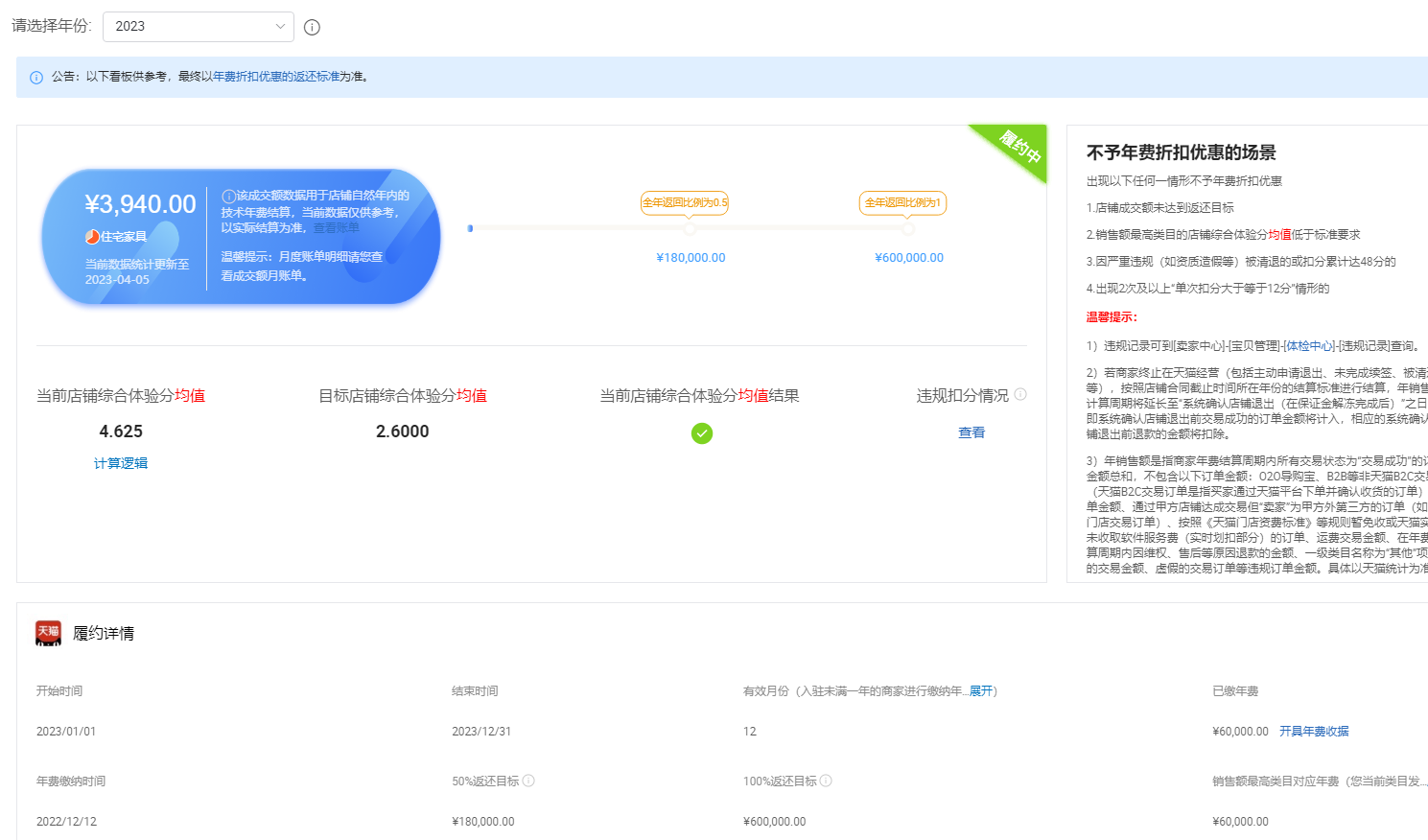1428x840 pixels.
Task: Click the ¥3,940.00 amount text
Action: click(140, 204)
